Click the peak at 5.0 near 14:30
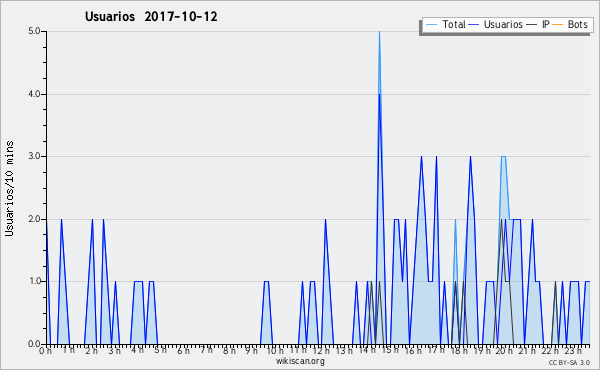Viewport: 600px width, 370px height. 379,32
